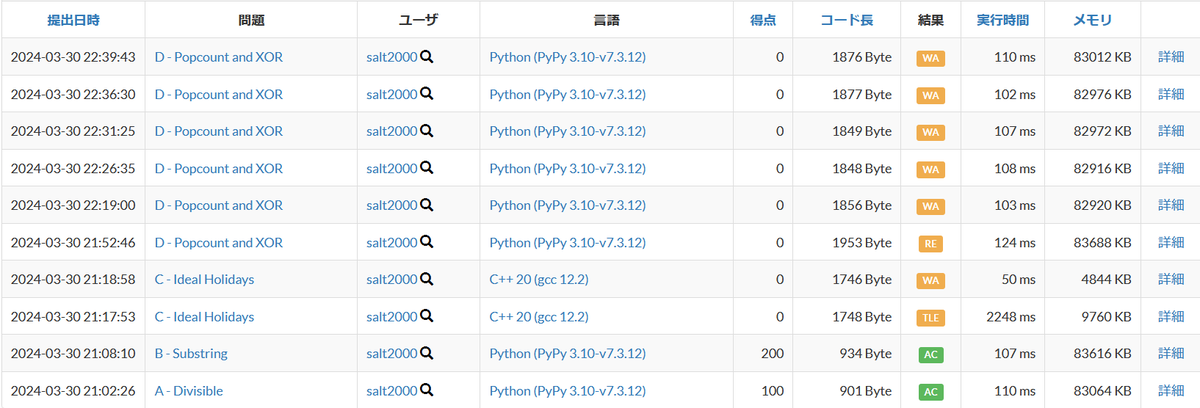Sort by 得点 column header

point(763,19)
